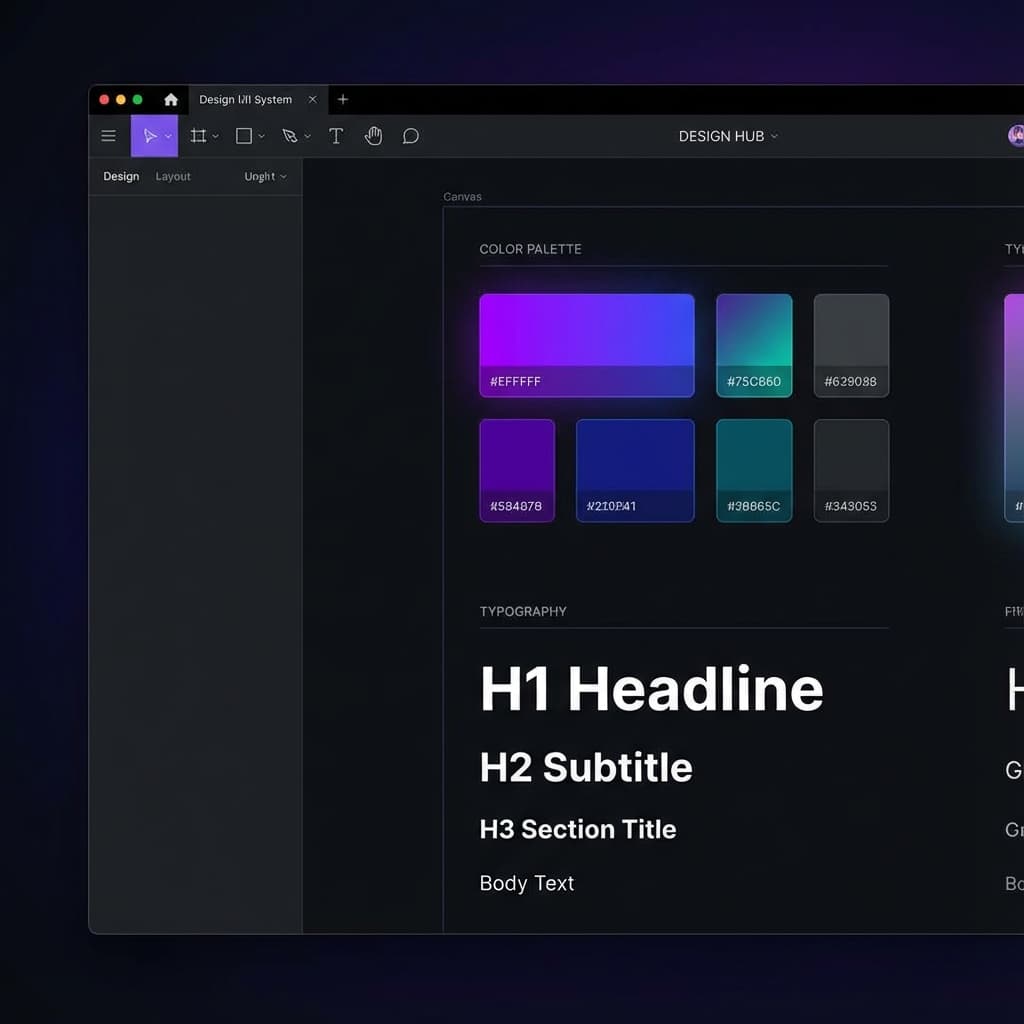The width and height of the screenshot is (1024, 1024).
Task: Select the Frame tool
Action: point(199,136)
